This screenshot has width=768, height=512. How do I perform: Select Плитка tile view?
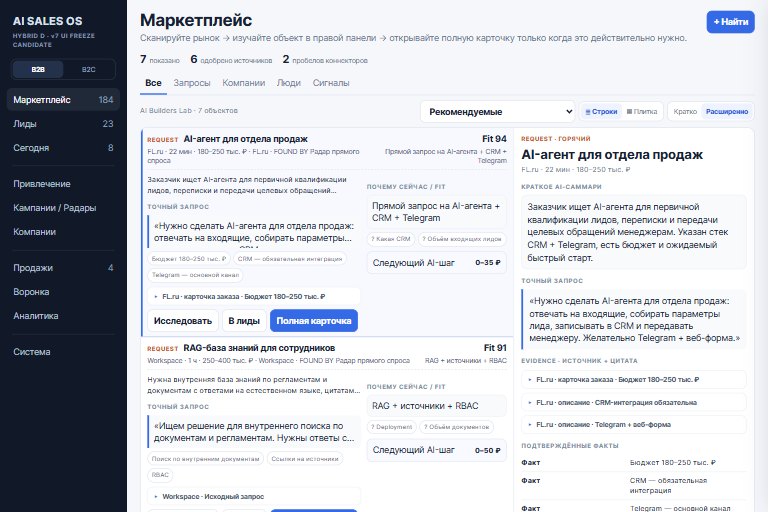642,112
